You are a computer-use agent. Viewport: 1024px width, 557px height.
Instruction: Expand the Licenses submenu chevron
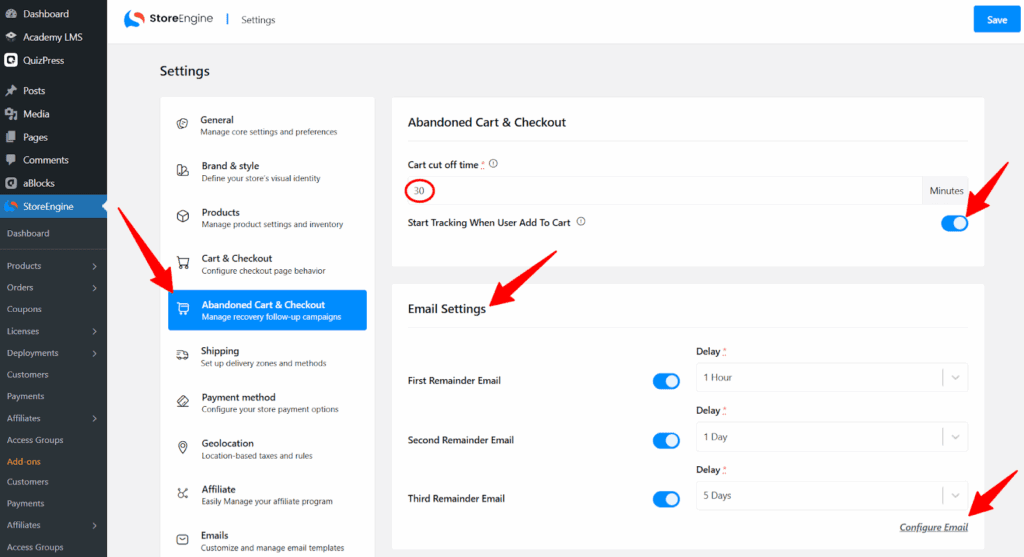(x=95, y=332)
